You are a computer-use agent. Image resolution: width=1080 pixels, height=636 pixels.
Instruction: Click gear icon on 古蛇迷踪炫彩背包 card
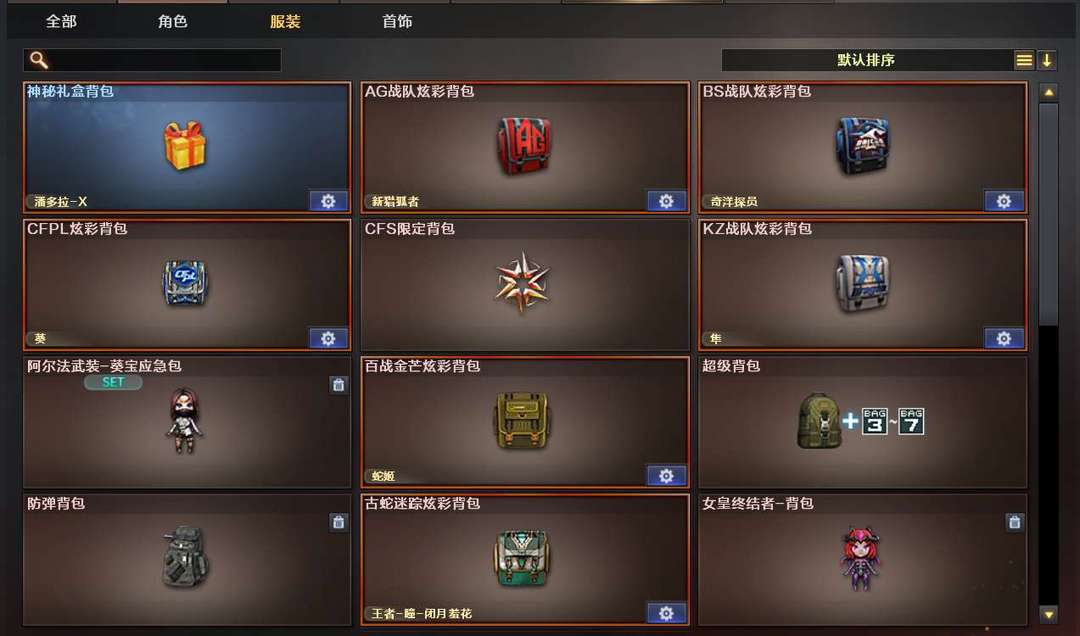666,613
